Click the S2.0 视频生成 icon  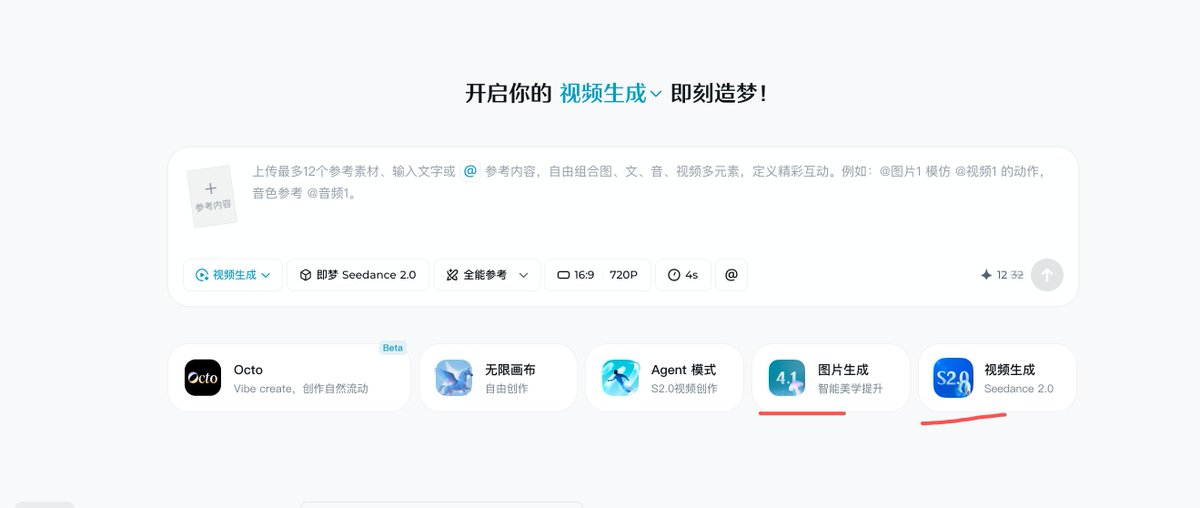(x=953, y=378)
